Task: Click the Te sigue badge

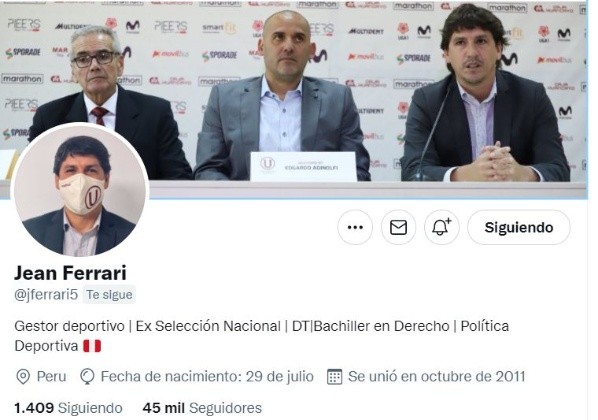Action: click(x=109, y=295)
